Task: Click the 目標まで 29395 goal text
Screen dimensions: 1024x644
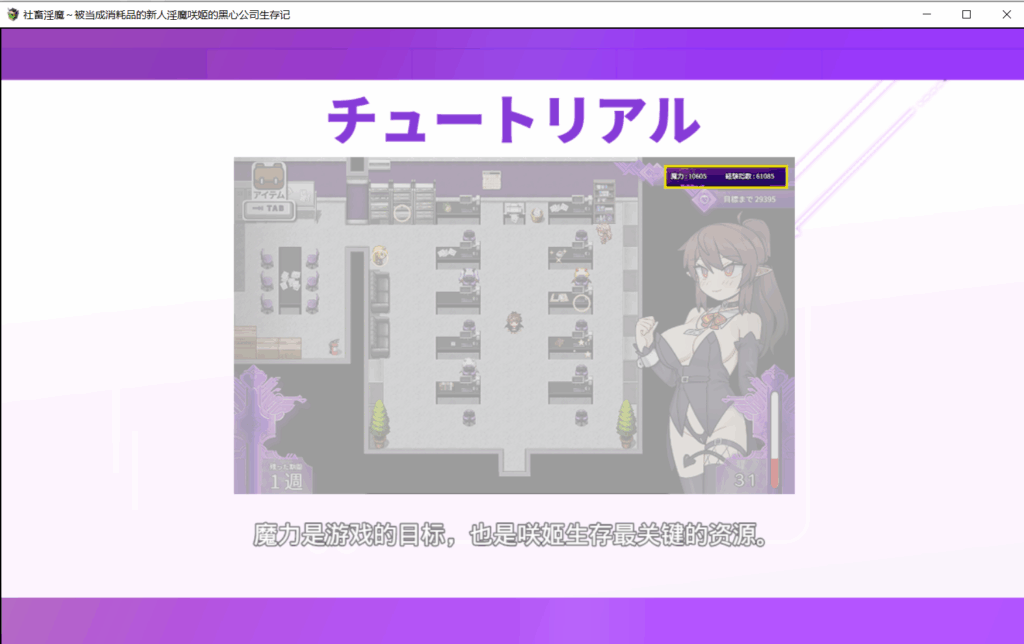Action: click(x=749, y=199)
